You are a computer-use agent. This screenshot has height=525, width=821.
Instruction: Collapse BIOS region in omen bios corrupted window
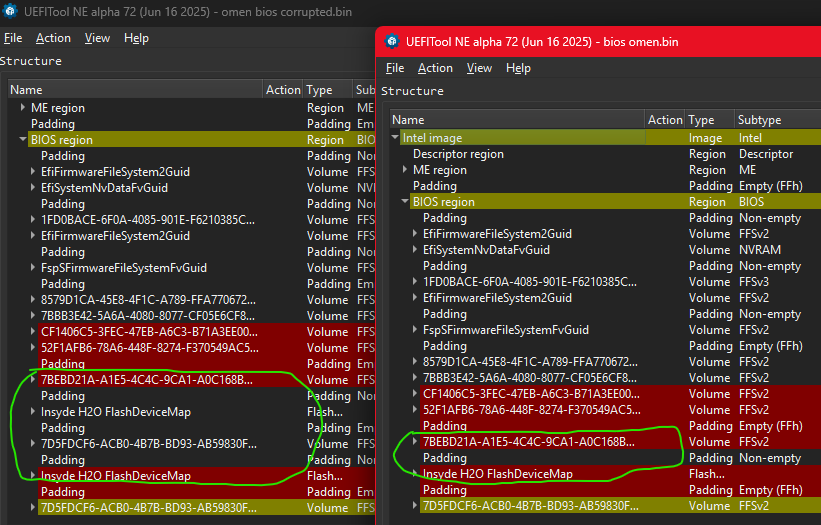pyautogui.click(x=23, y=140)
